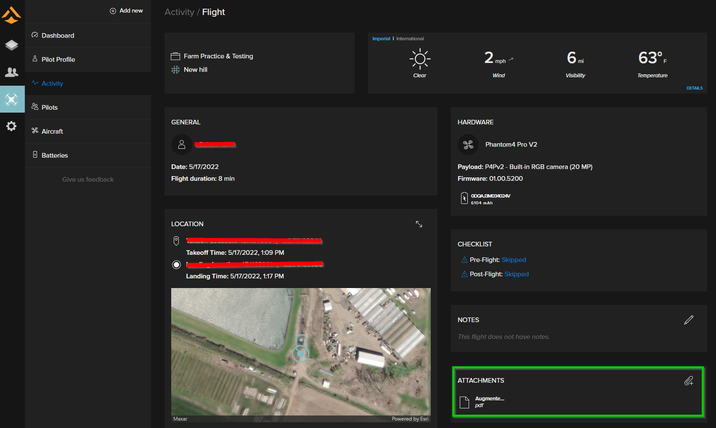This screenshot has width=716, height=428.
Task: Select the drone section icon in sidebar
Action: pos(11,99)
